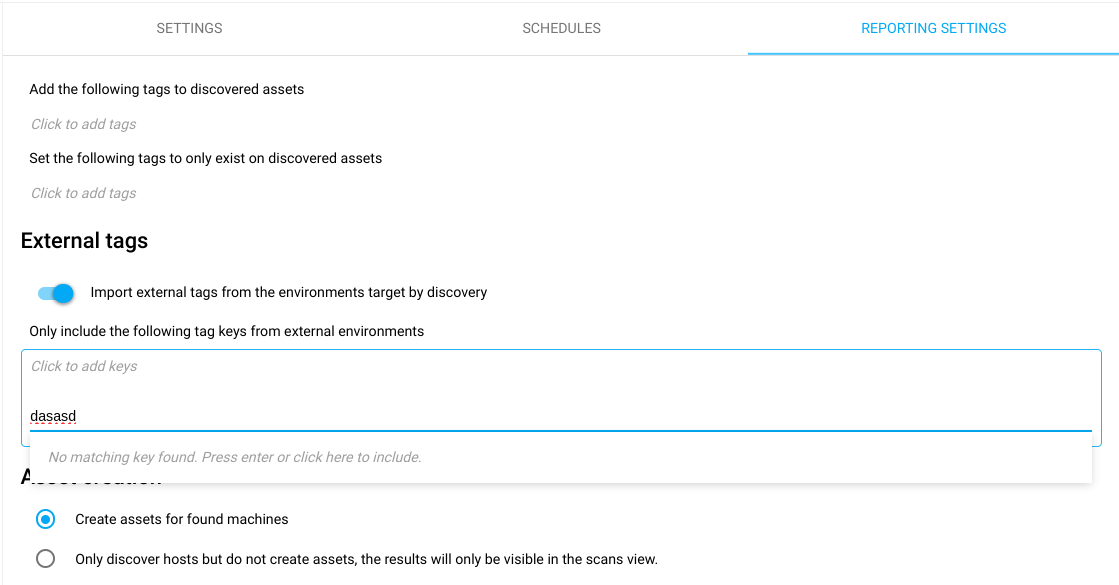Viewport: 1119px width, 585px height.
Task: Select "Create assets for found machines" option
Action: [x=45, y=519]
